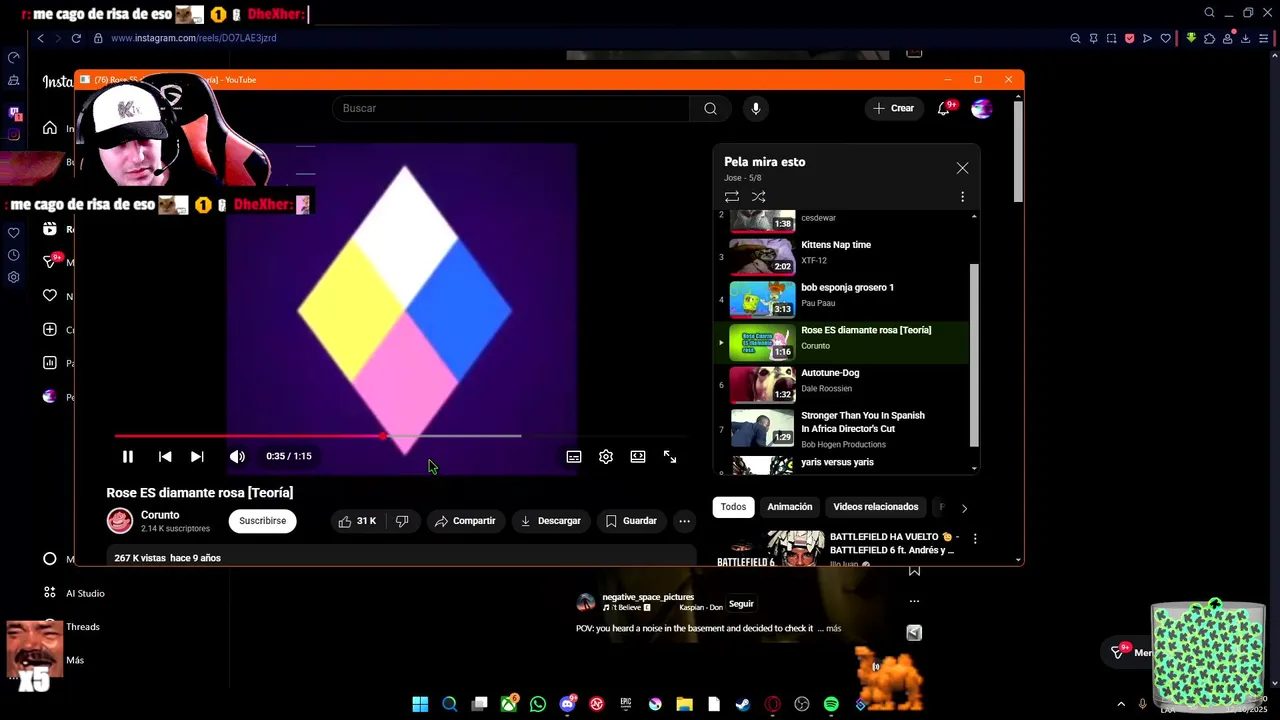The width and height of the screenshot is (1280, 720).
Task: Click the YouTube search magnifier button
Action: point(710,108)
